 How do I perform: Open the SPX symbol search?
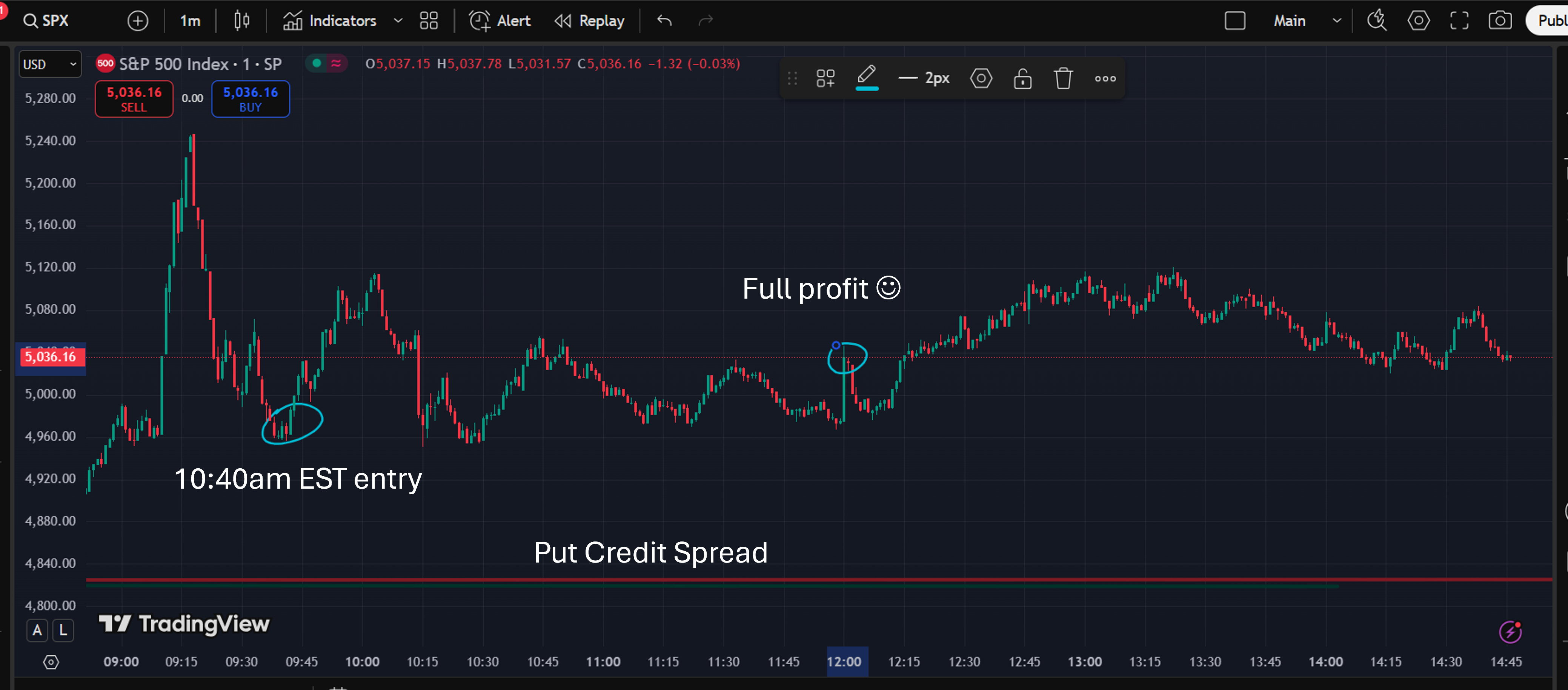click(x=46, y=21)
